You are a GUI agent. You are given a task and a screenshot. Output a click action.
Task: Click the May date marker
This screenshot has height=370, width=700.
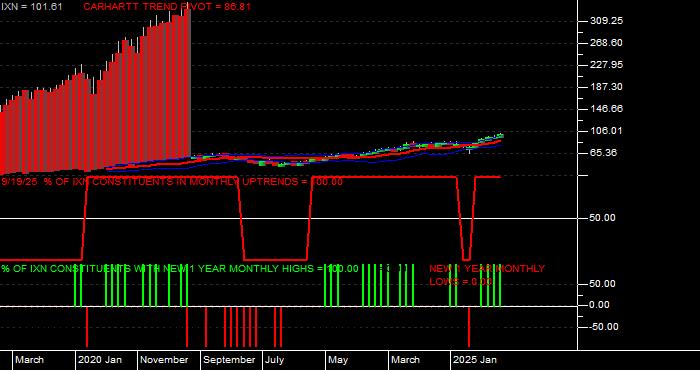coord(338,360)
